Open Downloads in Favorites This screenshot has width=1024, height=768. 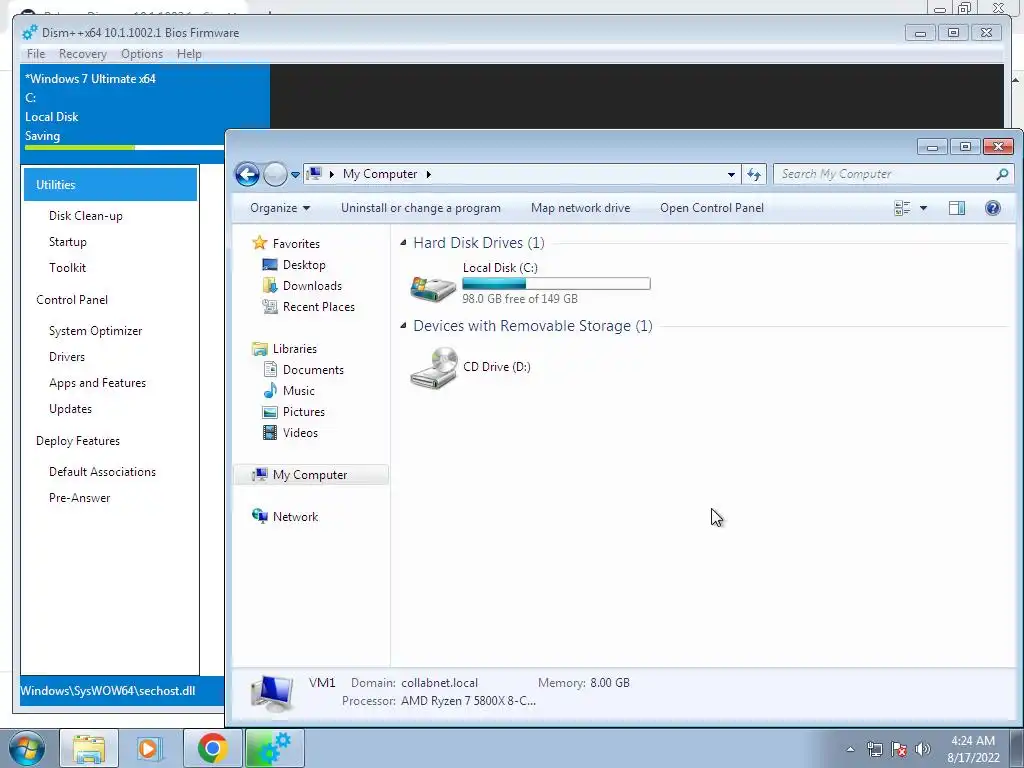click(x=312, y=285)
